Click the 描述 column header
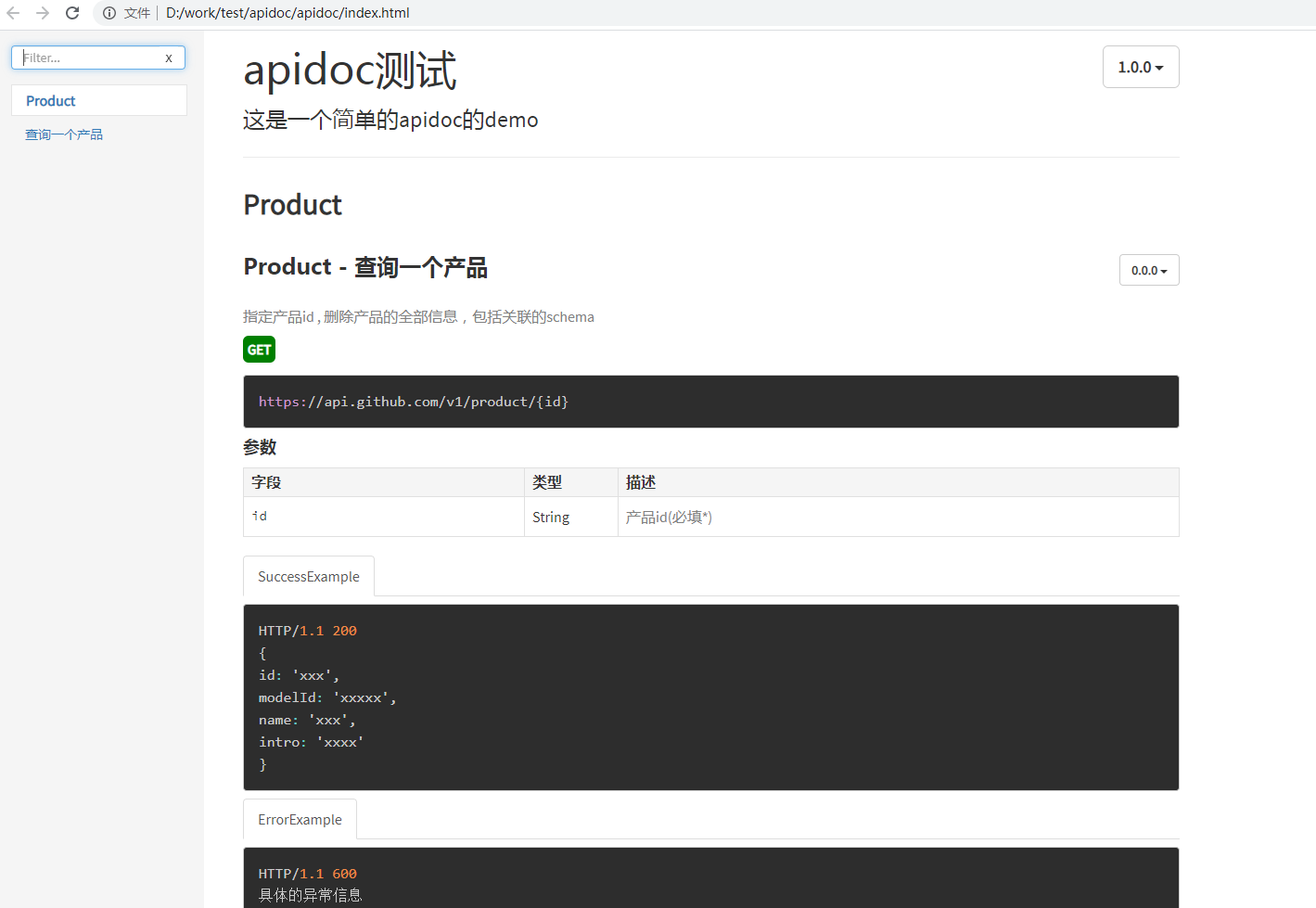Viewport: 1316px width, 908px height. point(899,482)
